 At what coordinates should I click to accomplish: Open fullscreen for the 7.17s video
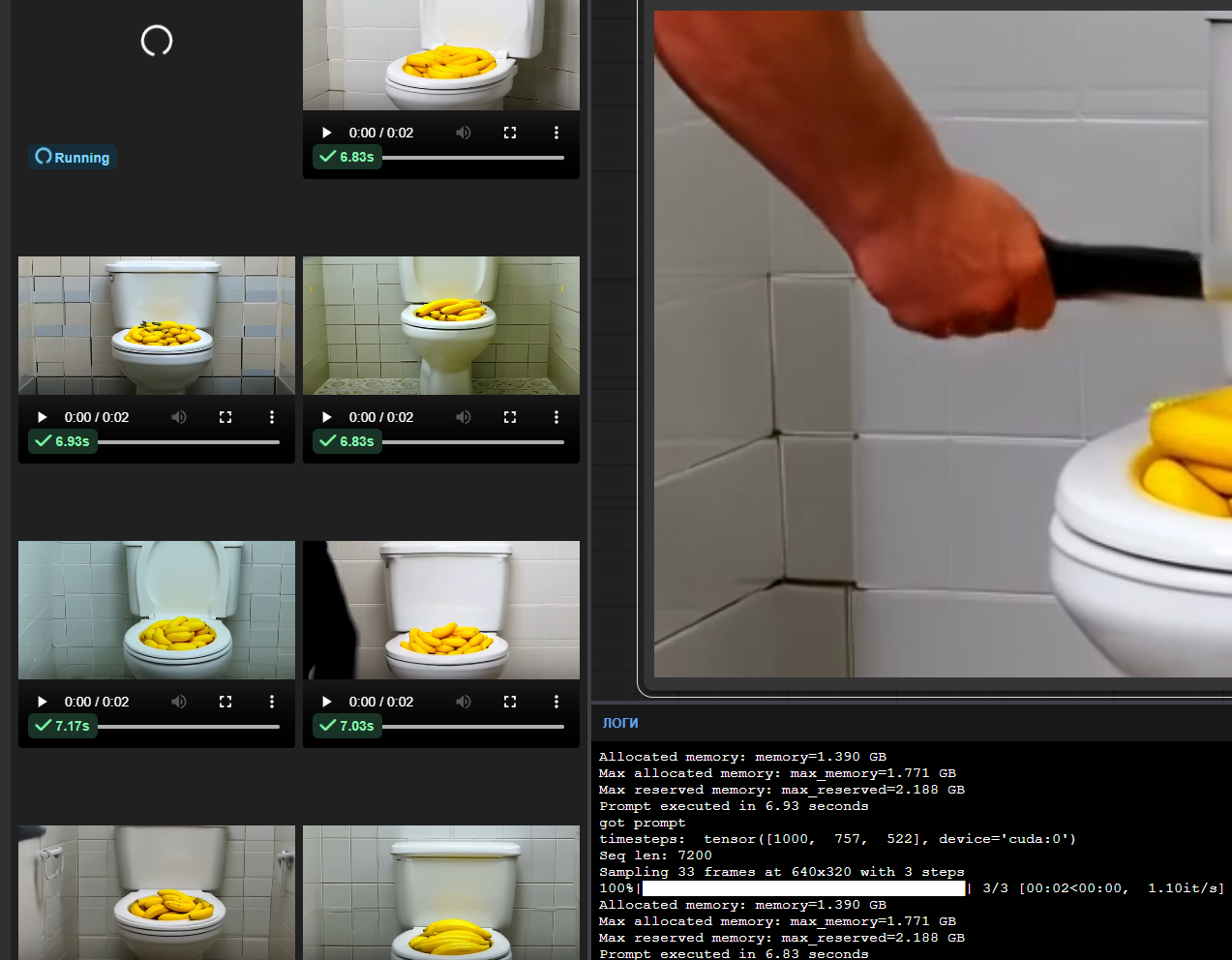pyautogui.click(x=225, y=702)
